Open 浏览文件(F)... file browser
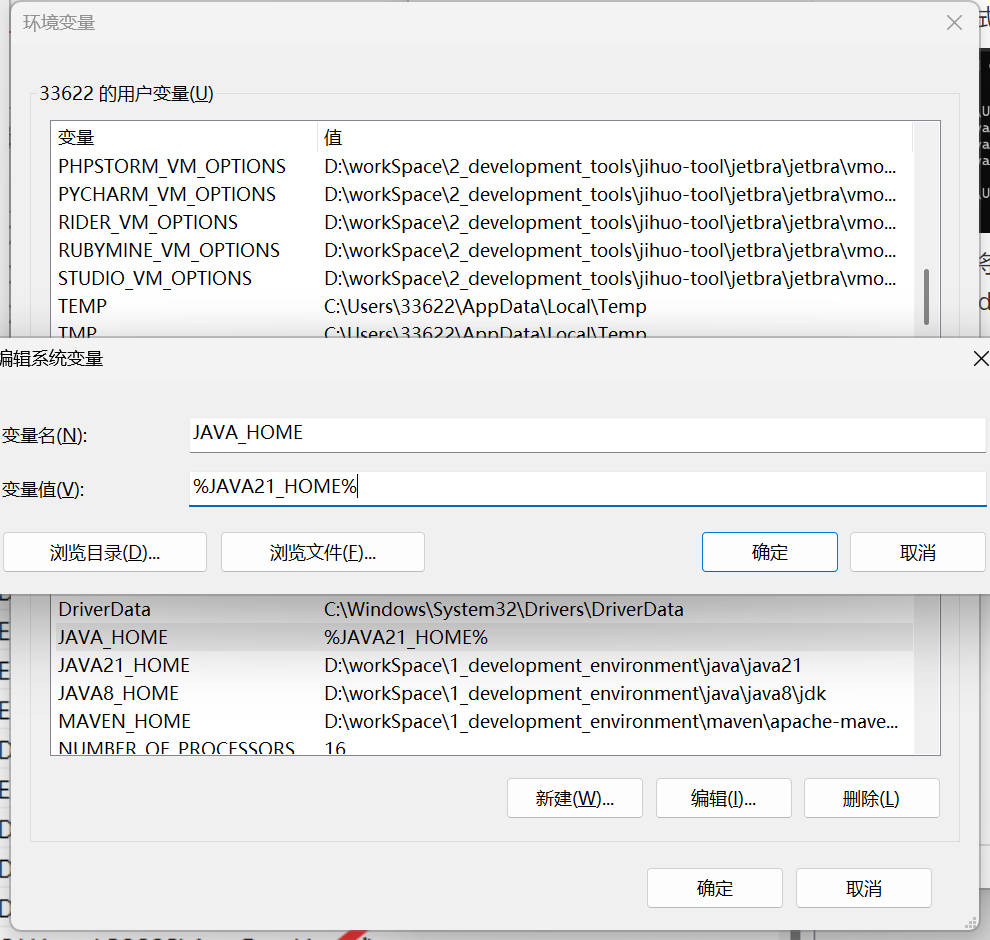 322,552
